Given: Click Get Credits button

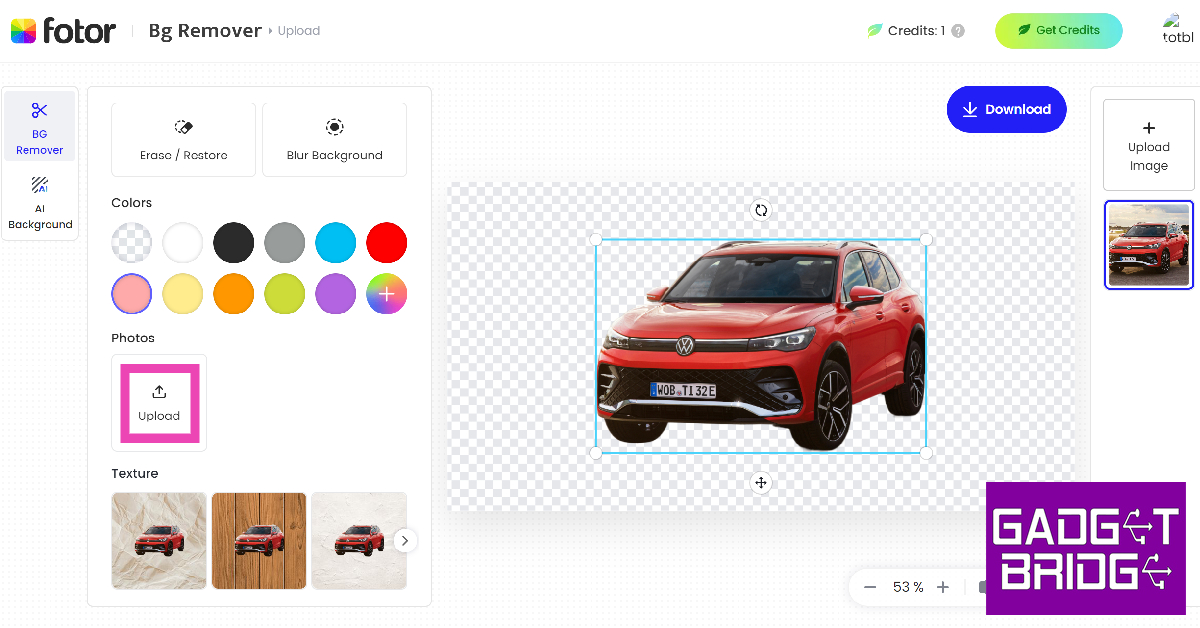Looking at the screenshot, I should 1059,30.
